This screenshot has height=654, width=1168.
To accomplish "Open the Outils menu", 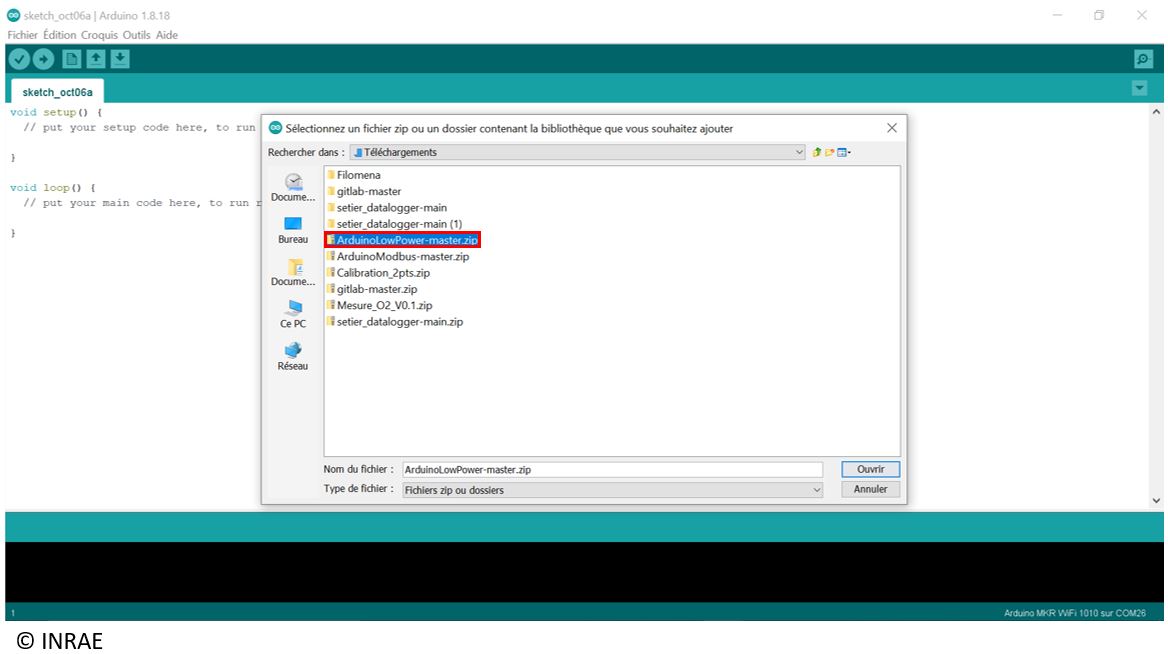I will [x=137, y=35].
